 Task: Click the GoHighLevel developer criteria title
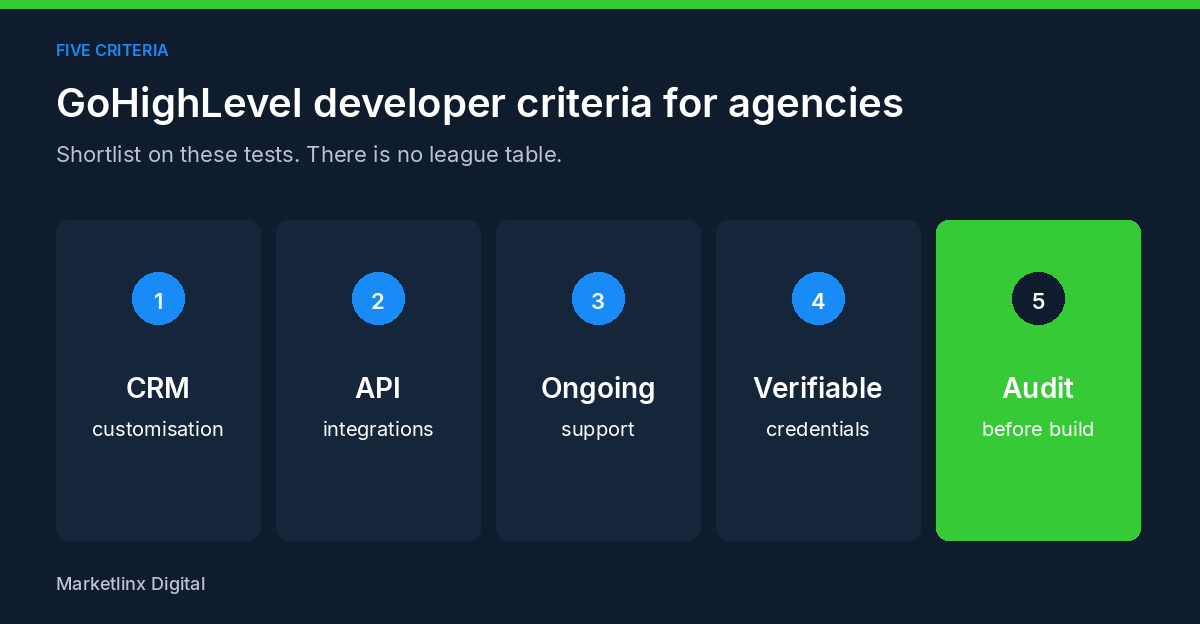pos(480,104)
